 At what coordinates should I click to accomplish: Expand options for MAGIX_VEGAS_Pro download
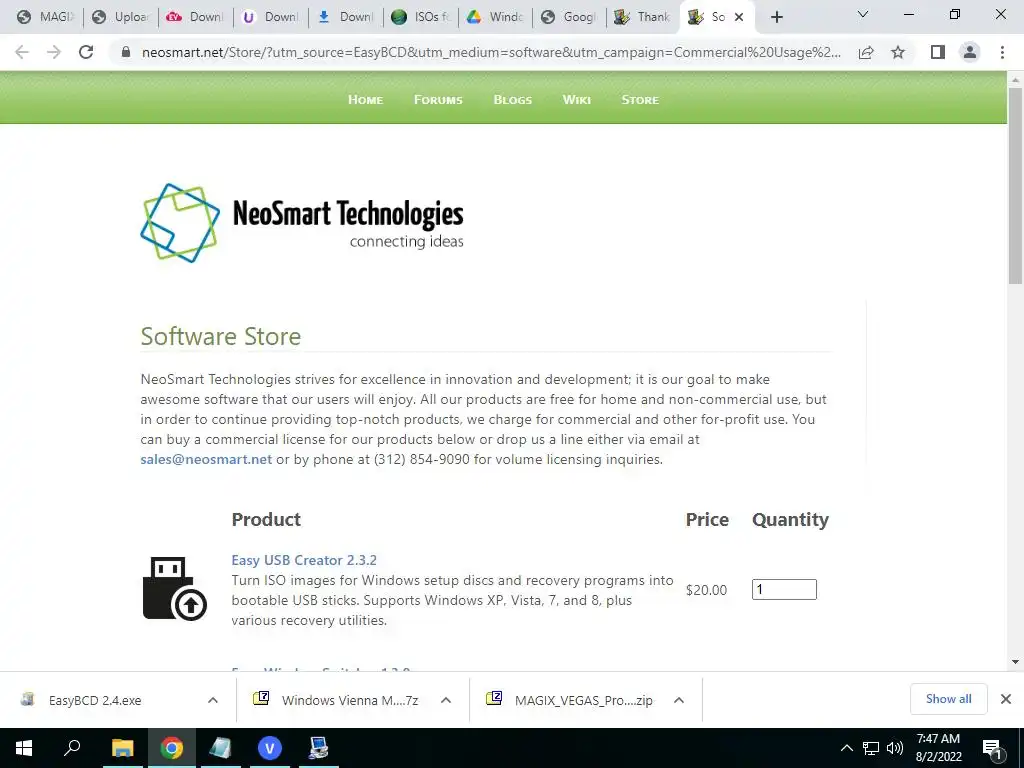pos(679,700)
